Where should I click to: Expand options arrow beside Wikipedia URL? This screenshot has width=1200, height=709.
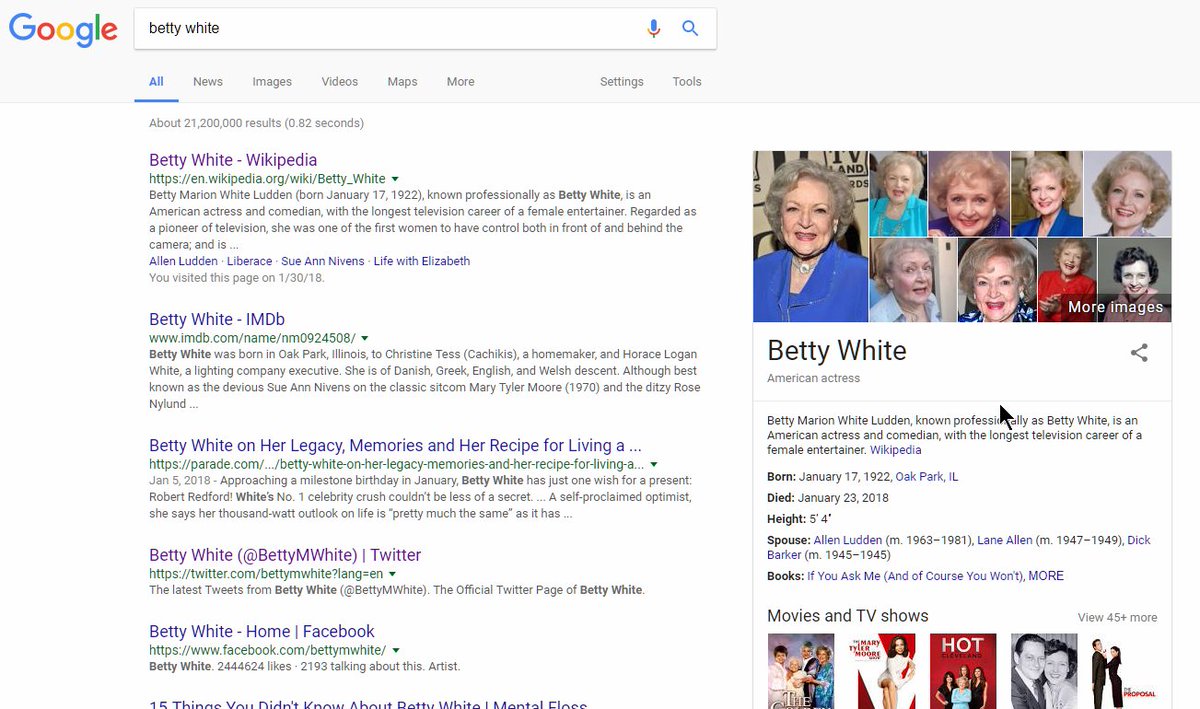tap(395, 179)
